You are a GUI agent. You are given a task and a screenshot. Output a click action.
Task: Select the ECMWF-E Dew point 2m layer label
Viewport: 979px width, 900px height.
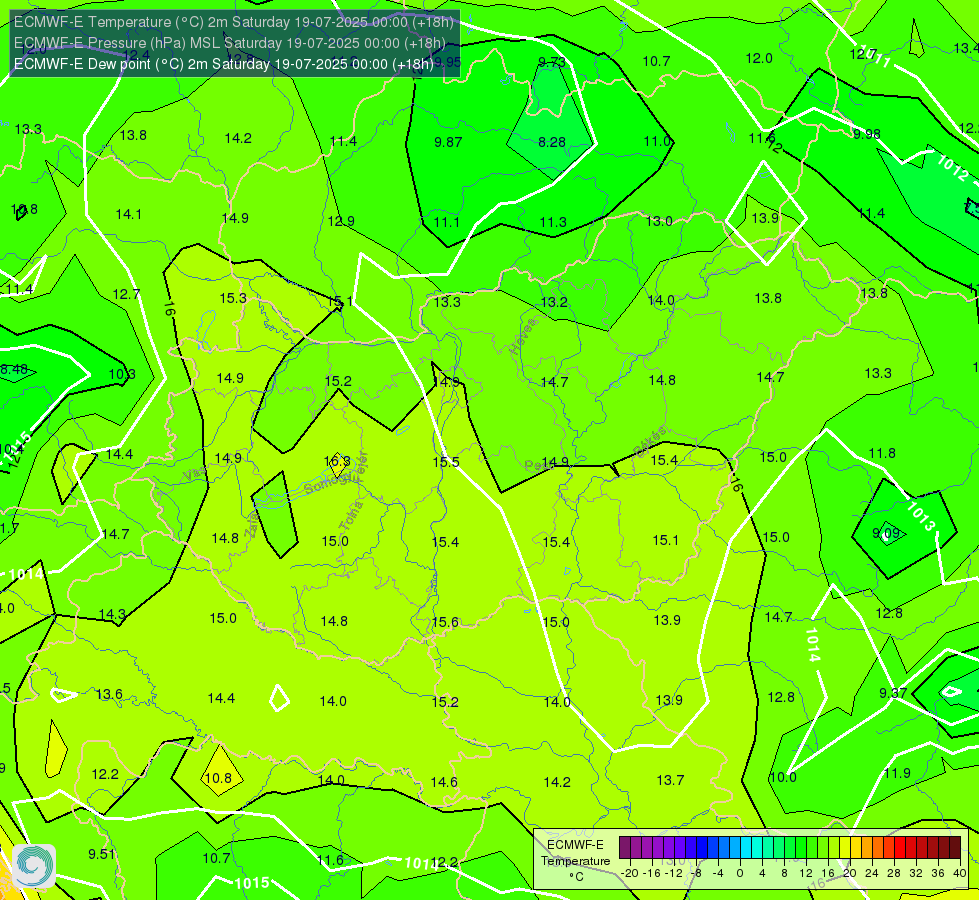point(224,64)
